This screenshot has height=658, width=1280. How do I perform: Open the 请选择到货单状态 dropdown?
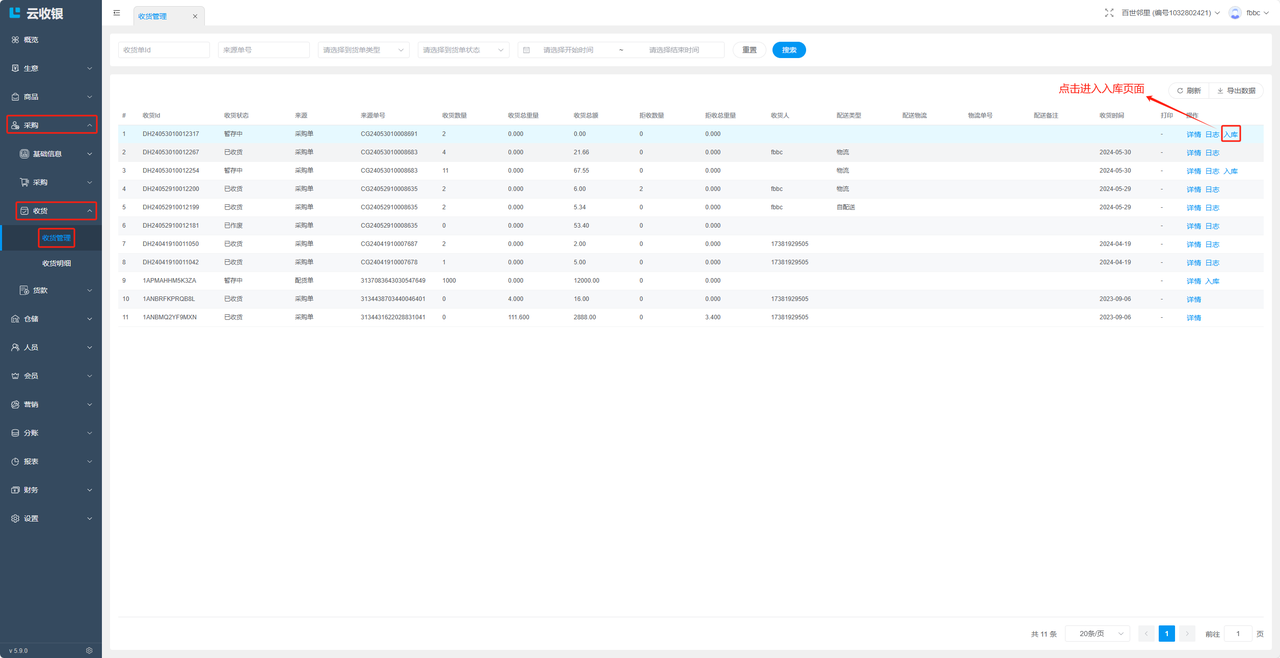click(x=463, y=50)
